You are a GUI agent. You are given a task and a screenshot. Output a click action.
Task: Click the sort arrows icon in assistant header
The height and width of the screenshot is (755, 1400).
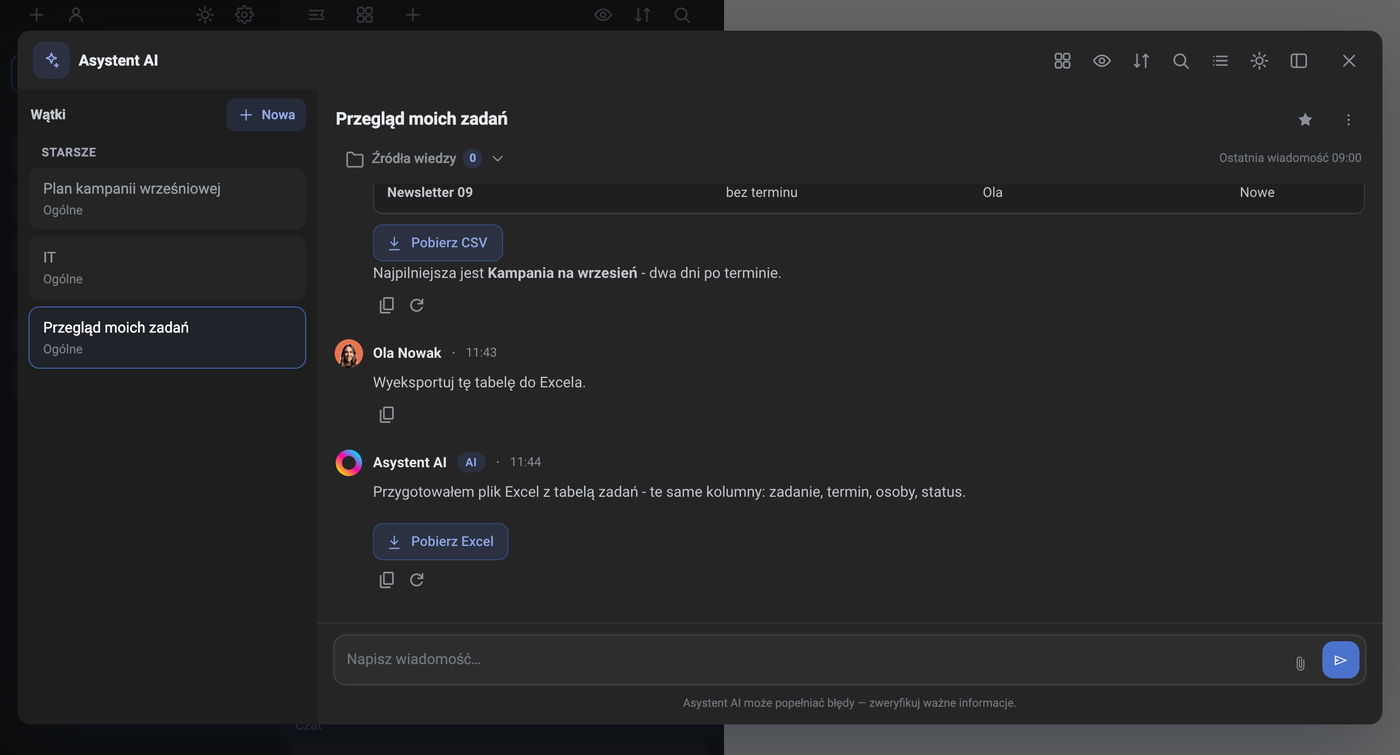coord(1141,61)
